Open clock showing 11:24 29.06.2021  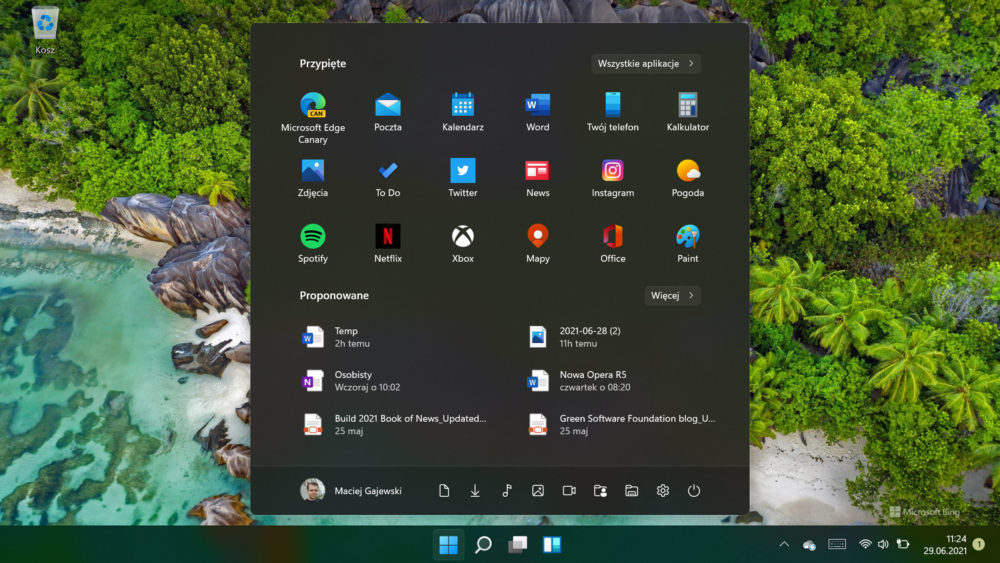click(x=945, y=545)
